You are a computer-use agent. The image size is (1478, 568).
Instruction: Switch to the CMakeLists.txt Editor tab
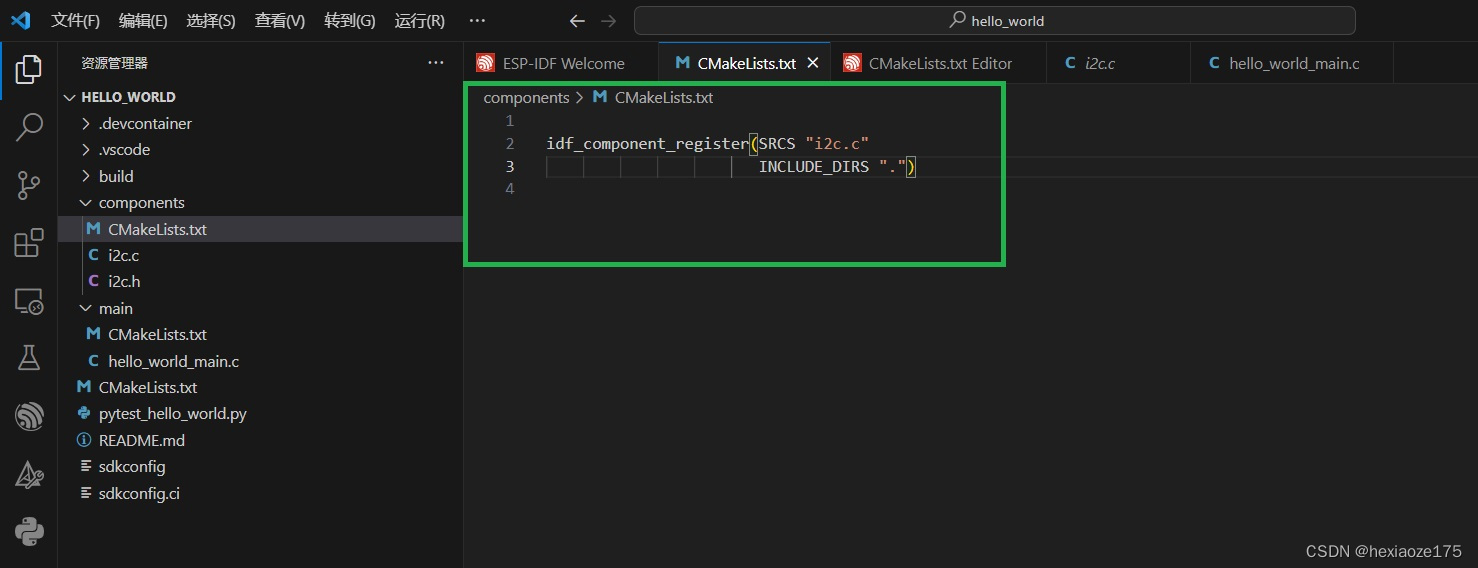tap(939, 63)
